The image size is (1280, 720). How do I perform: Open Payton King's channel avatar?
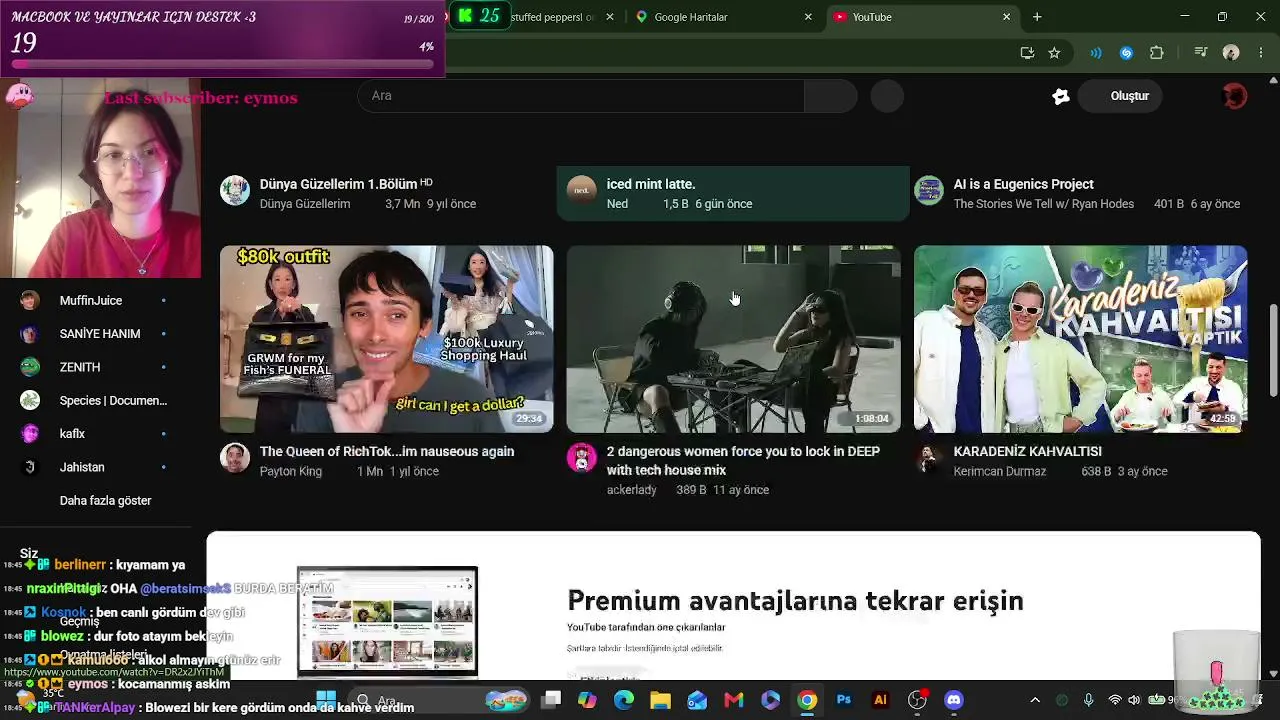(x=235, y=458)
